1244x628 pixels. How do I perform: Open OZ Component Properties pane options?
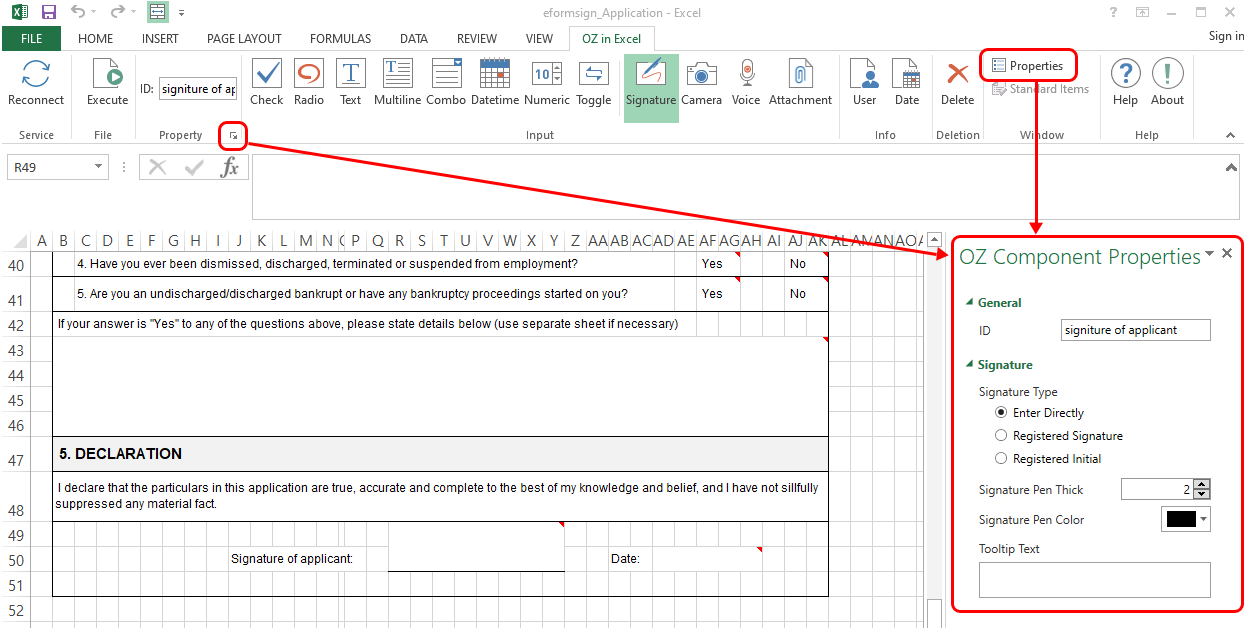click(1210, 254)
